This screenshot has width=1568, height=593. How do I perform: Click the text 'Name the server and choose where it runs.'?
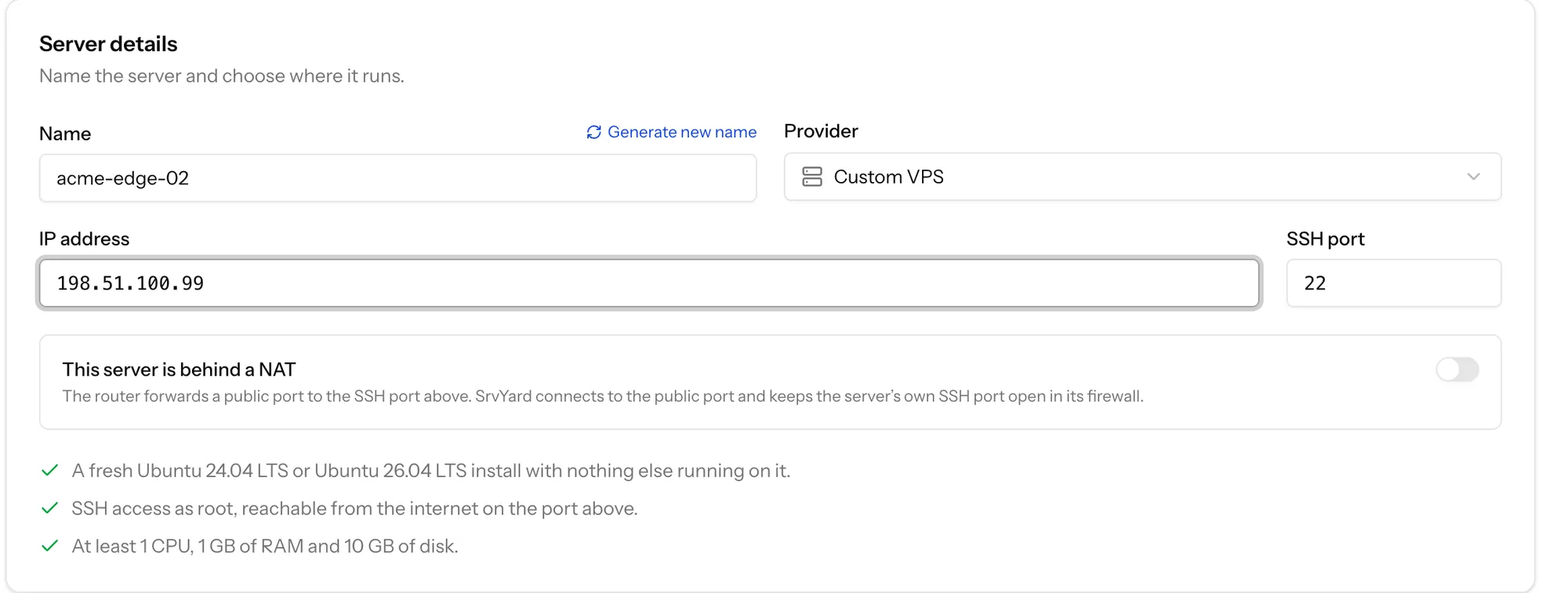pyautogui.click(x=222, y=76)
